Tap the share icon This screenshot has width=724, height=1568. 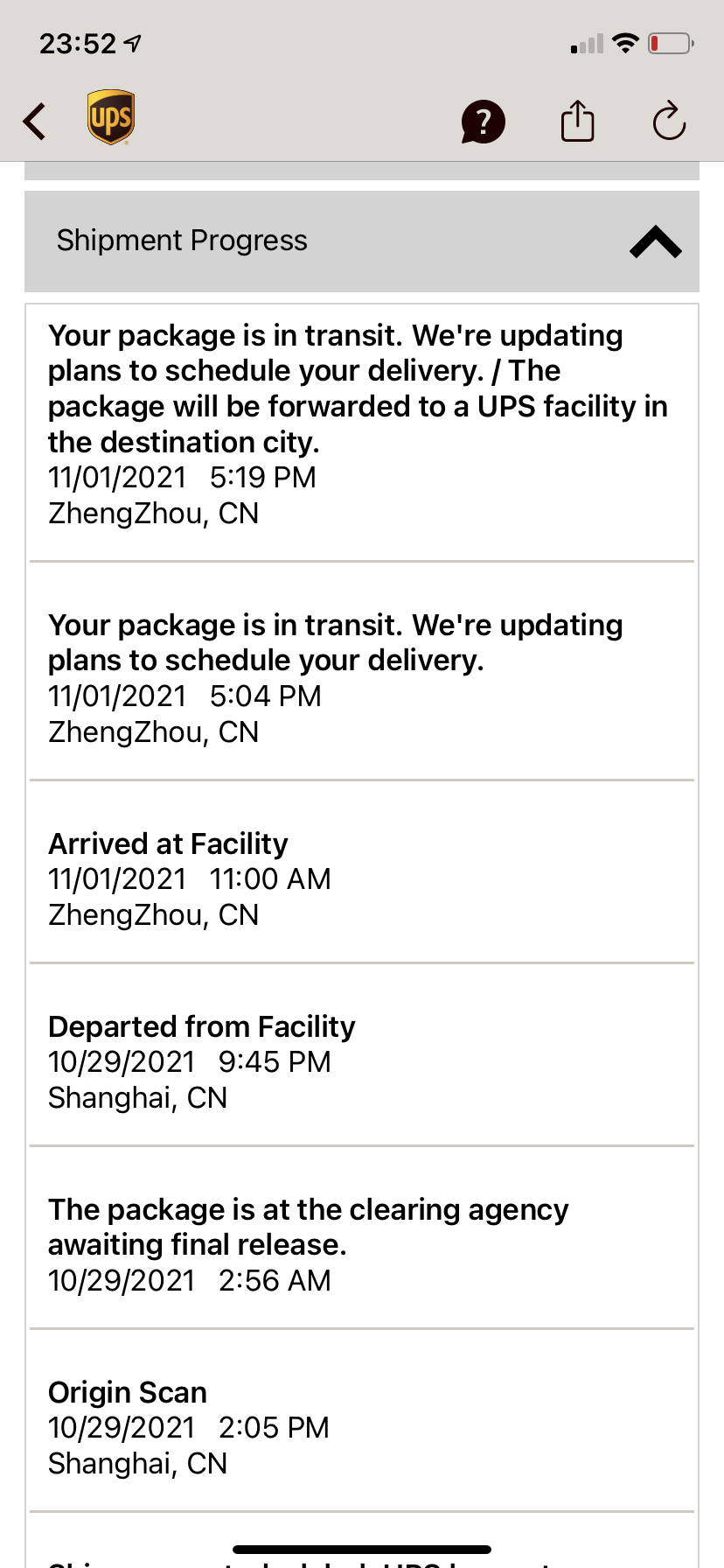(x=577, y=121)
